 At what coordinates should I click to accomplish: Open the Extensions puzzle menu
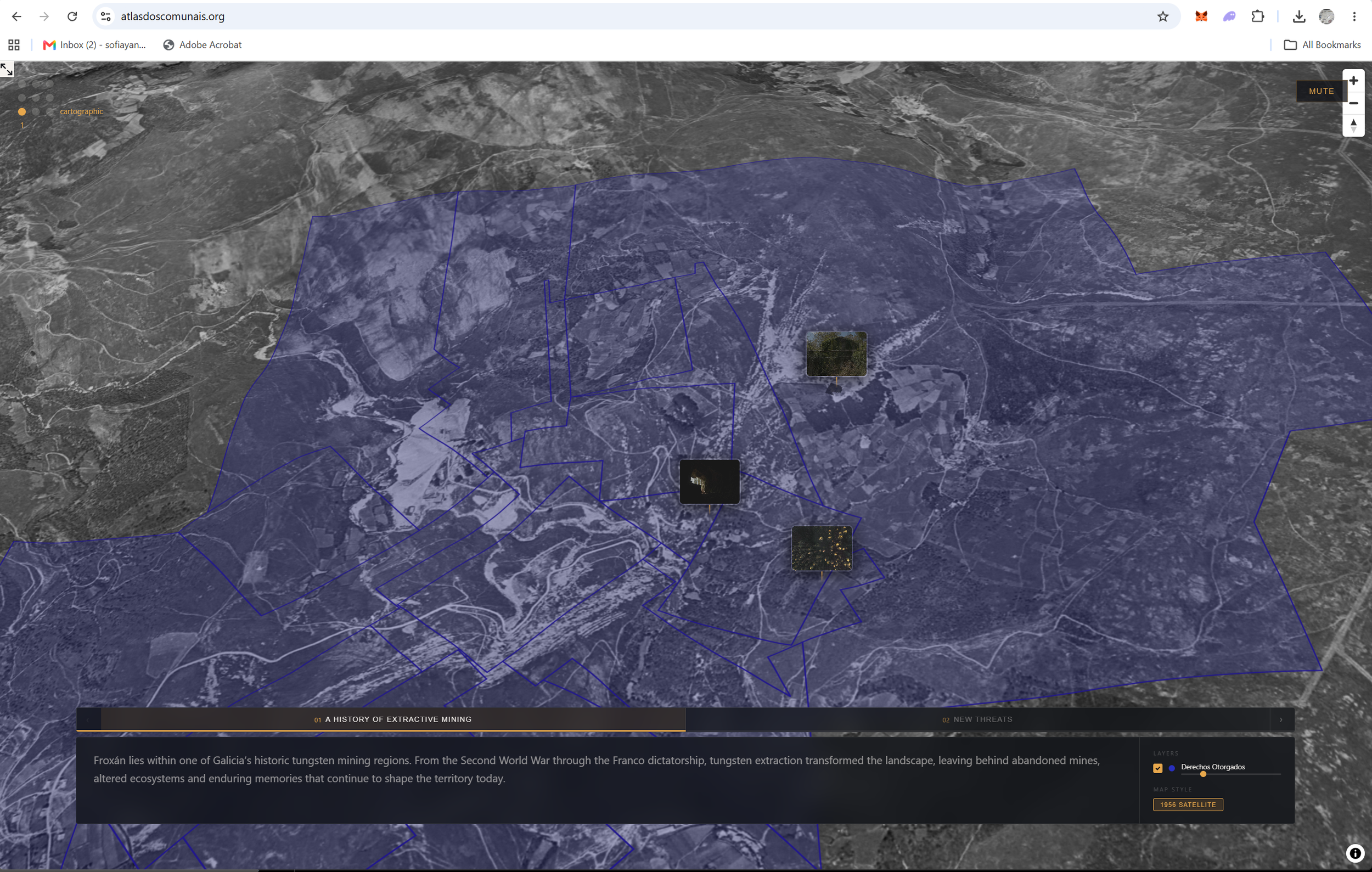click(x=1257, y=16)
